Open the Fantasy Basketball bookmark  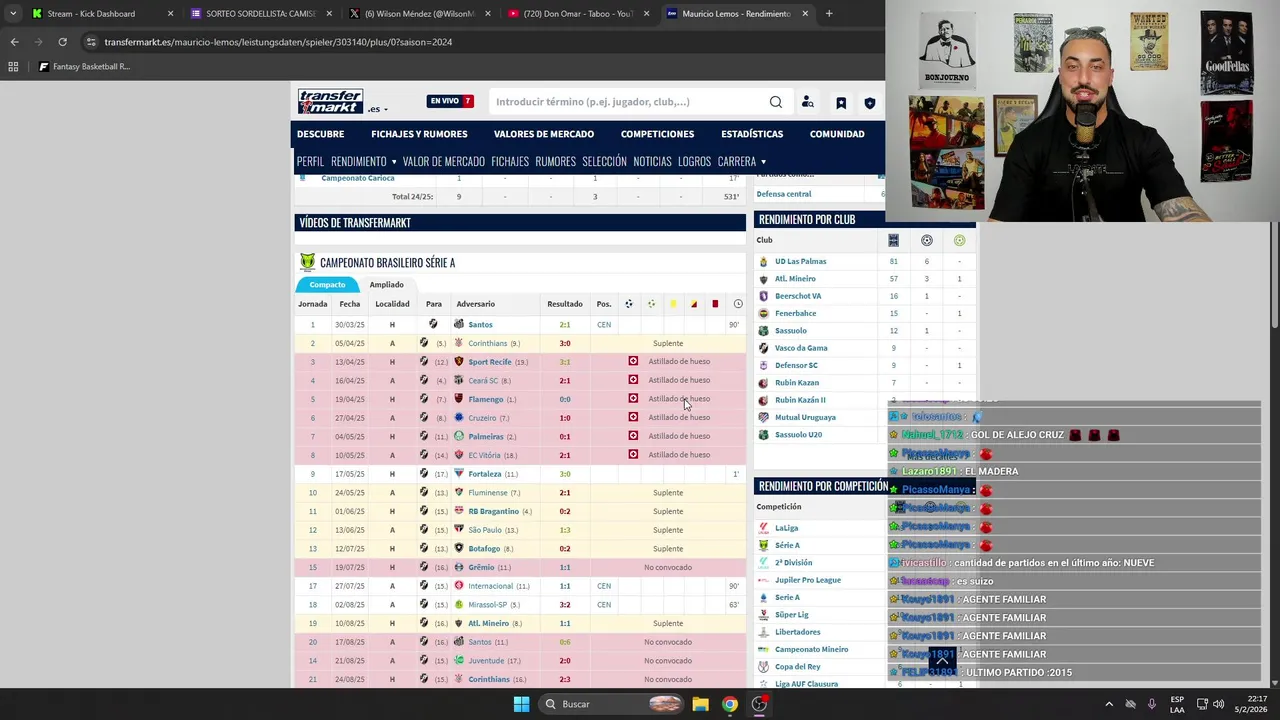(84, 67)
